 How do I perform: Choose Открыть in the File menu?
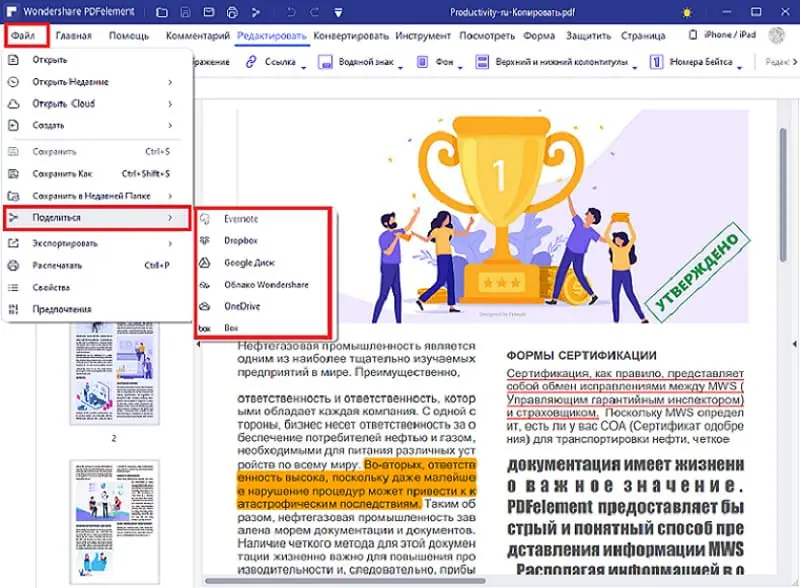coord(97,60)
